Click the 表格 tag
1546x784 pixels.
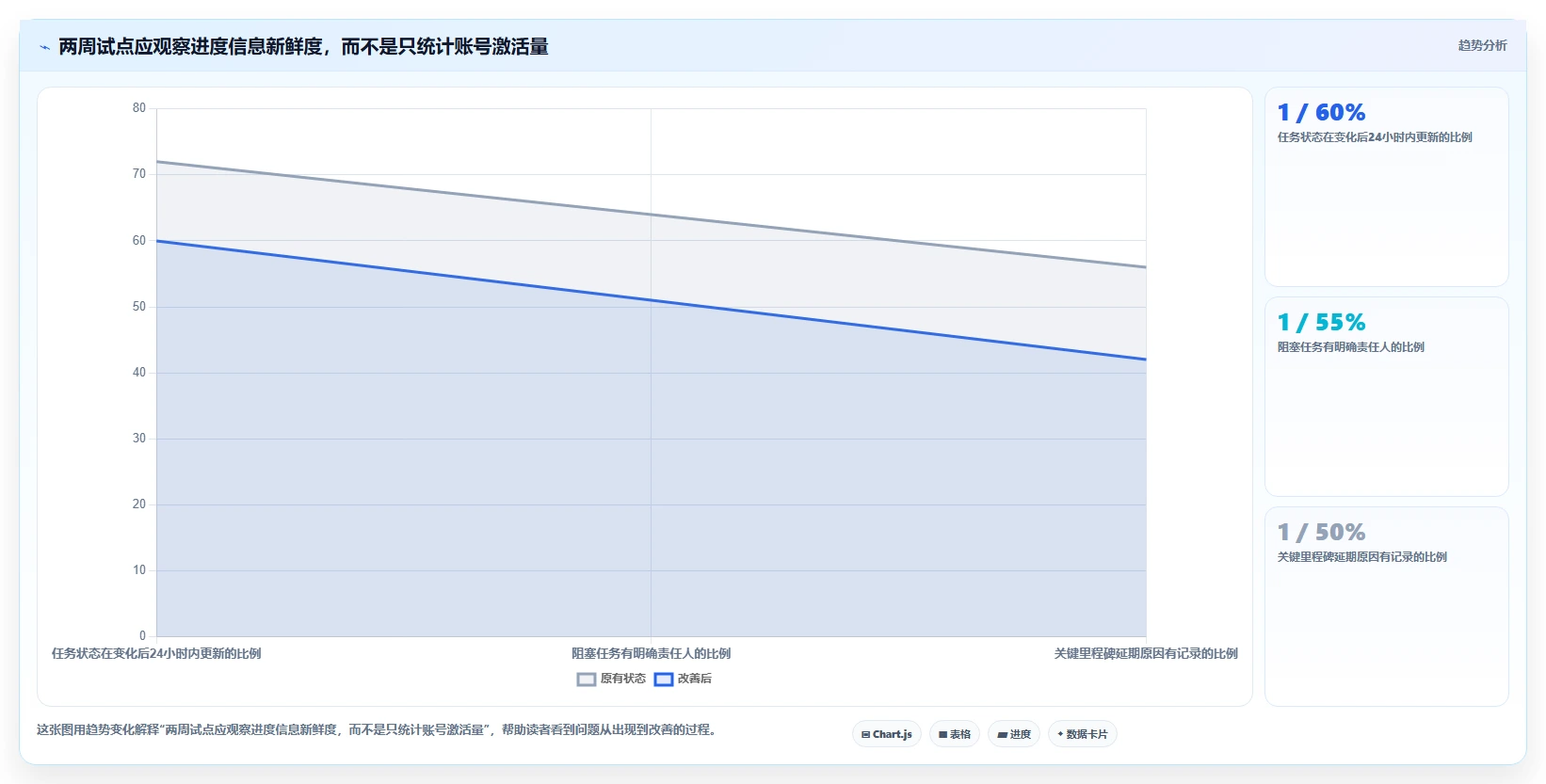click(x=955, y=734)
